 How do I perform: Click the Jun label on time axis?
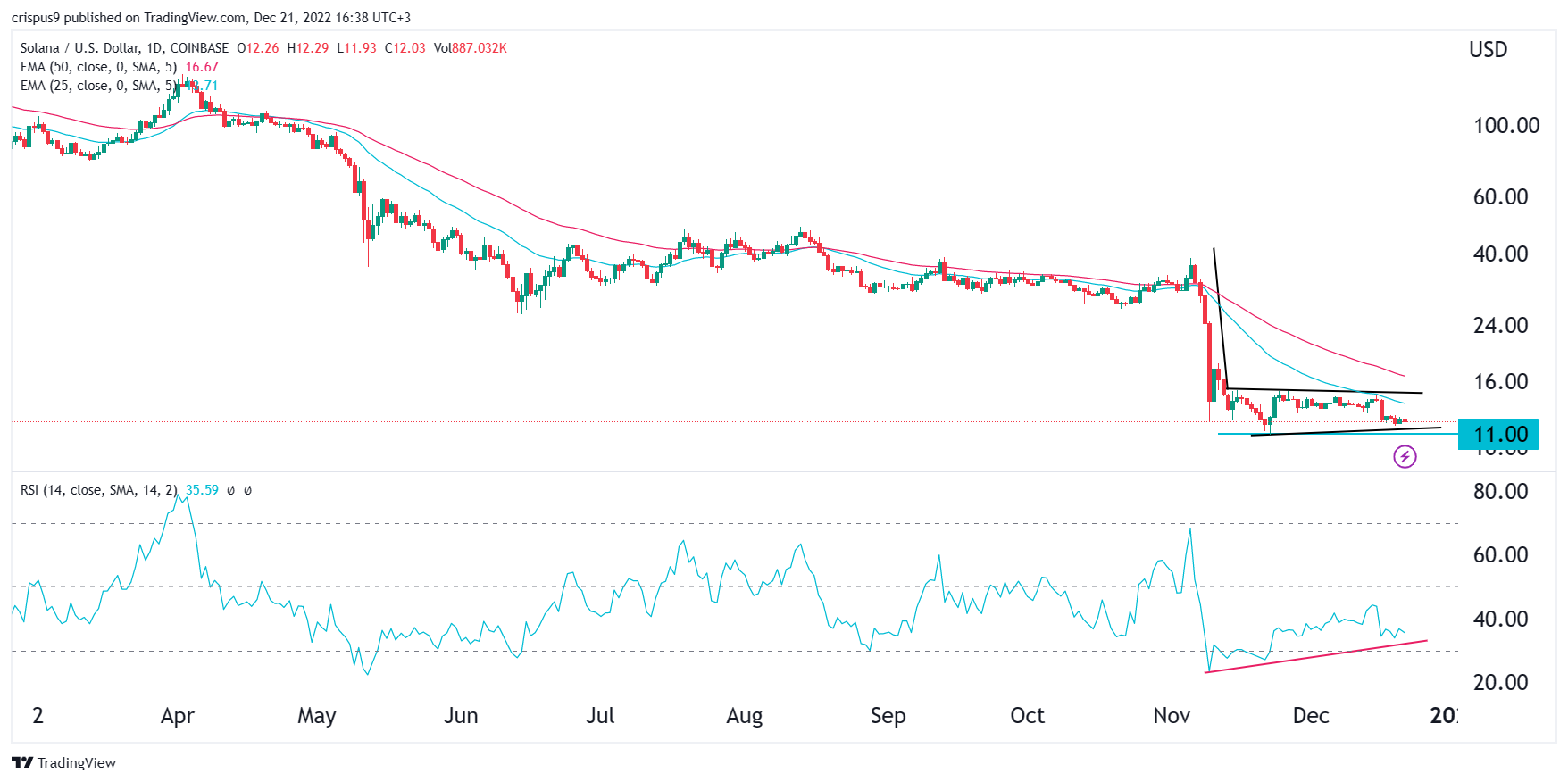click(x=461, y=716)
